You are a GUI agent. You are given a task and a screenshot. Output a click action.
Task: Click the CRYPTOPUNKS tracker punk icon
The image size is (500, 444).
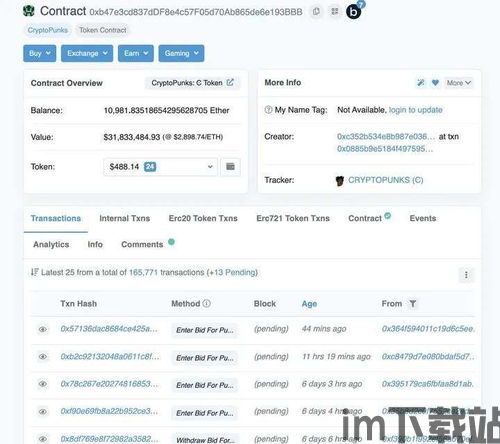[x=340, y=180]
